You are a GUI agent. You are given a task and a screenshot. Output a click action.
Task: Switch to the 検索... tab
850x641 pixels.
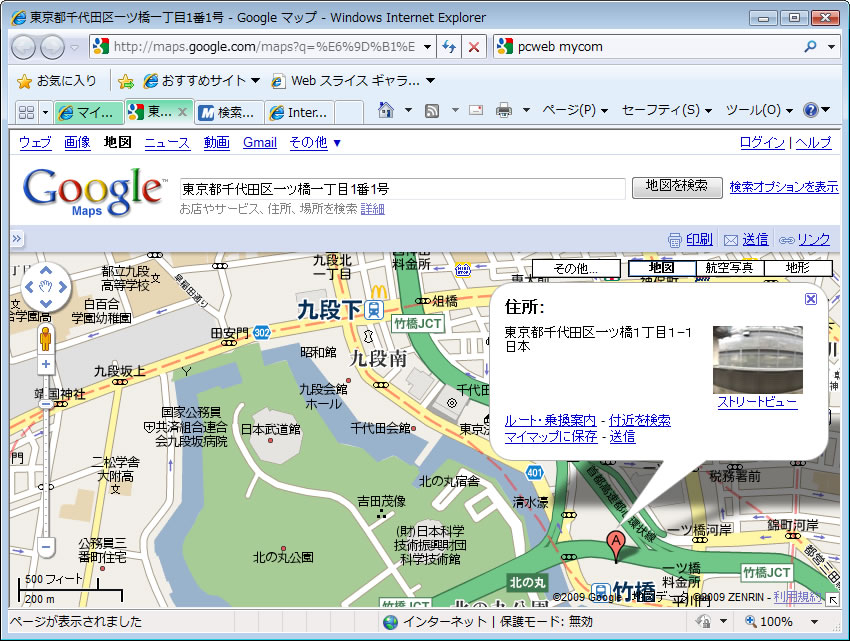tap(229, 112)
